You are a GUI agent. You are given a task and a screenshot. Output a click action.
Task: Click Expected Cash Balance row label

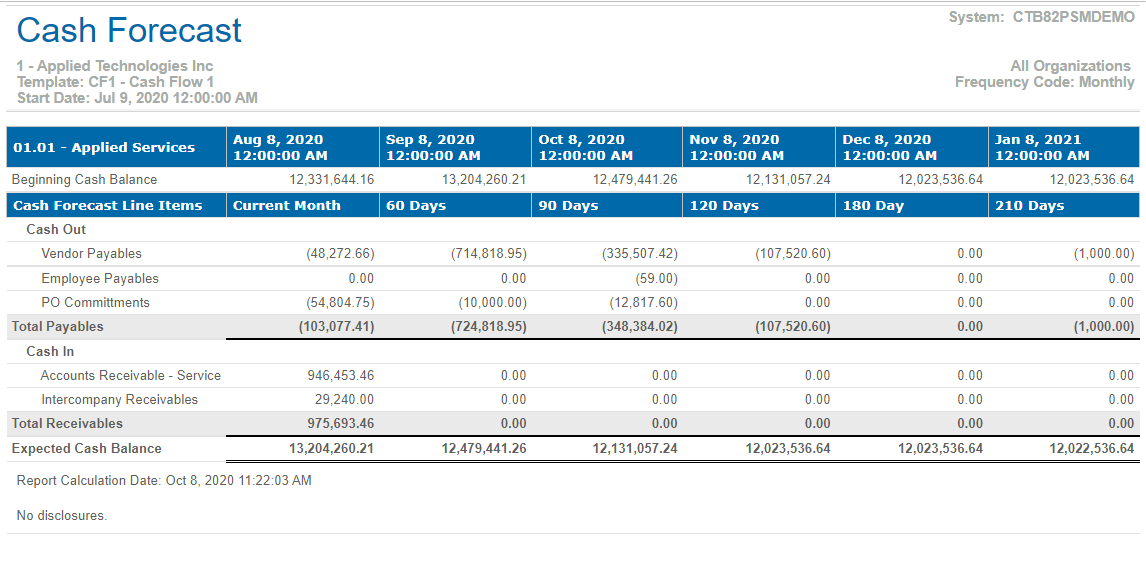(x=86, y=448)
